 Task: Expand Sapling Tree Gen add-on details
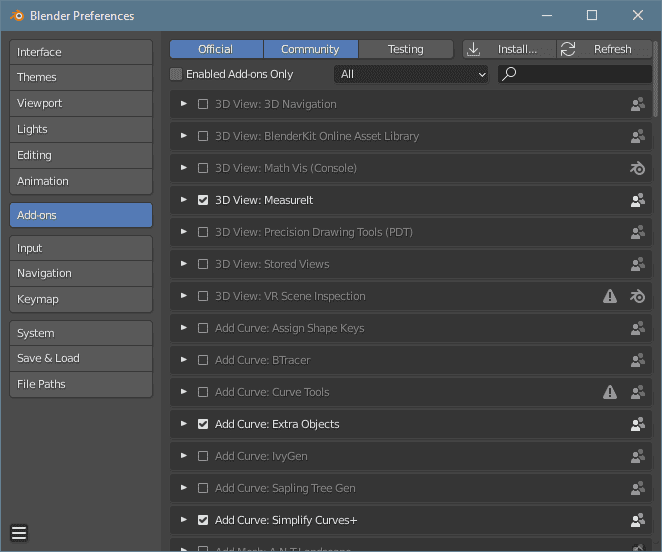coord(184,487)
